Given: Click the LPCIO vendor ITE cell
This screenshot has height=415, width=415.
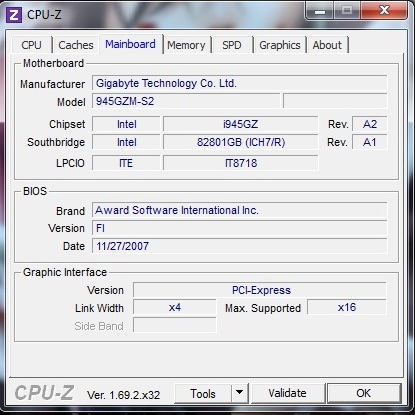Looking at the screenshot, I should (126, 163).
